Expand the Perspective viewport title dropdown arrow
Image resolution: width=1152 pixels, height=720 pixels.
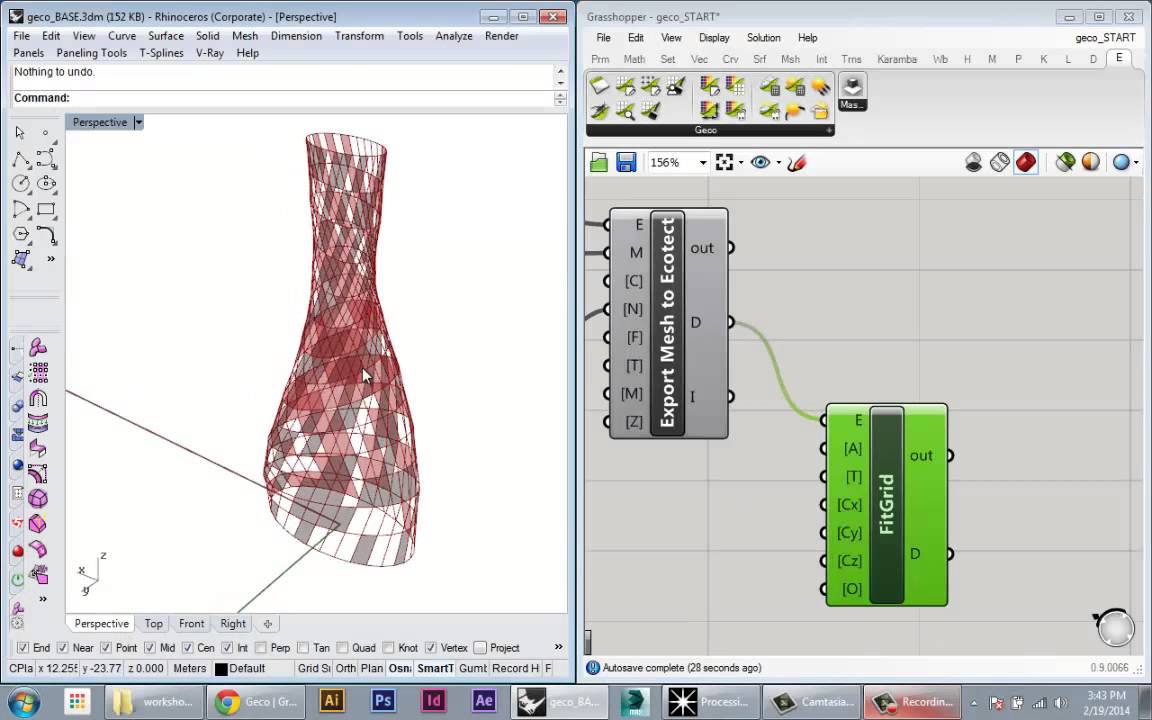click(x=138, y=122)
